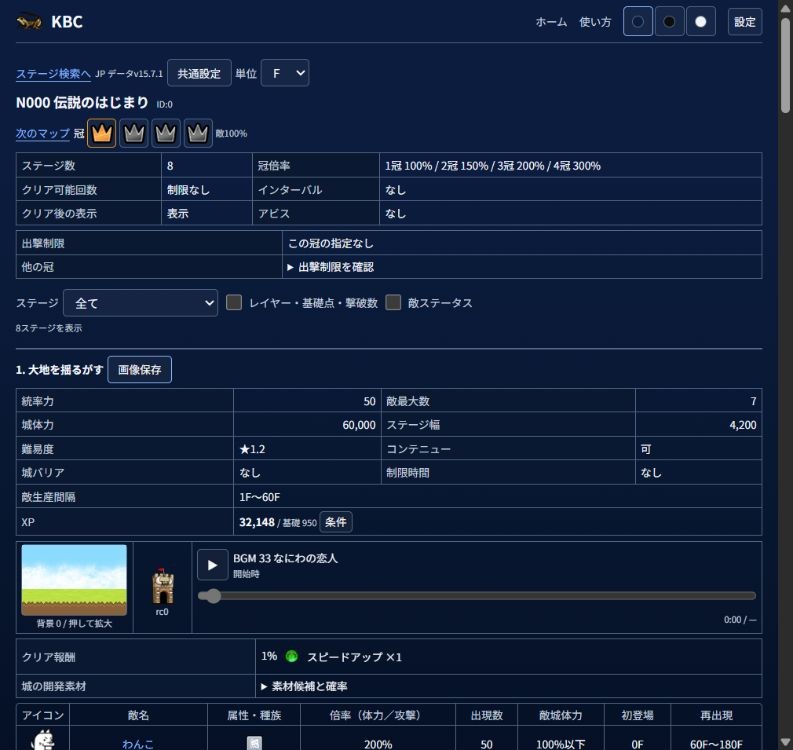Click the 共通設定 button
793x750 pixels.
click(x=199, y=73)
